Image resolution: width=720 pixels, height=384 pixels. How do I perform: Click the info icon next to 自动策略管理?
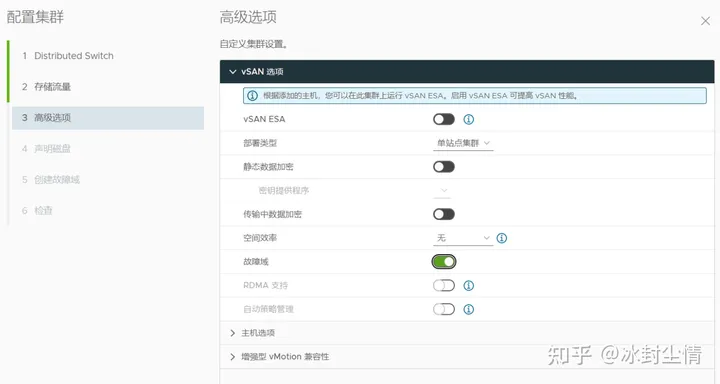pos(468,309)
